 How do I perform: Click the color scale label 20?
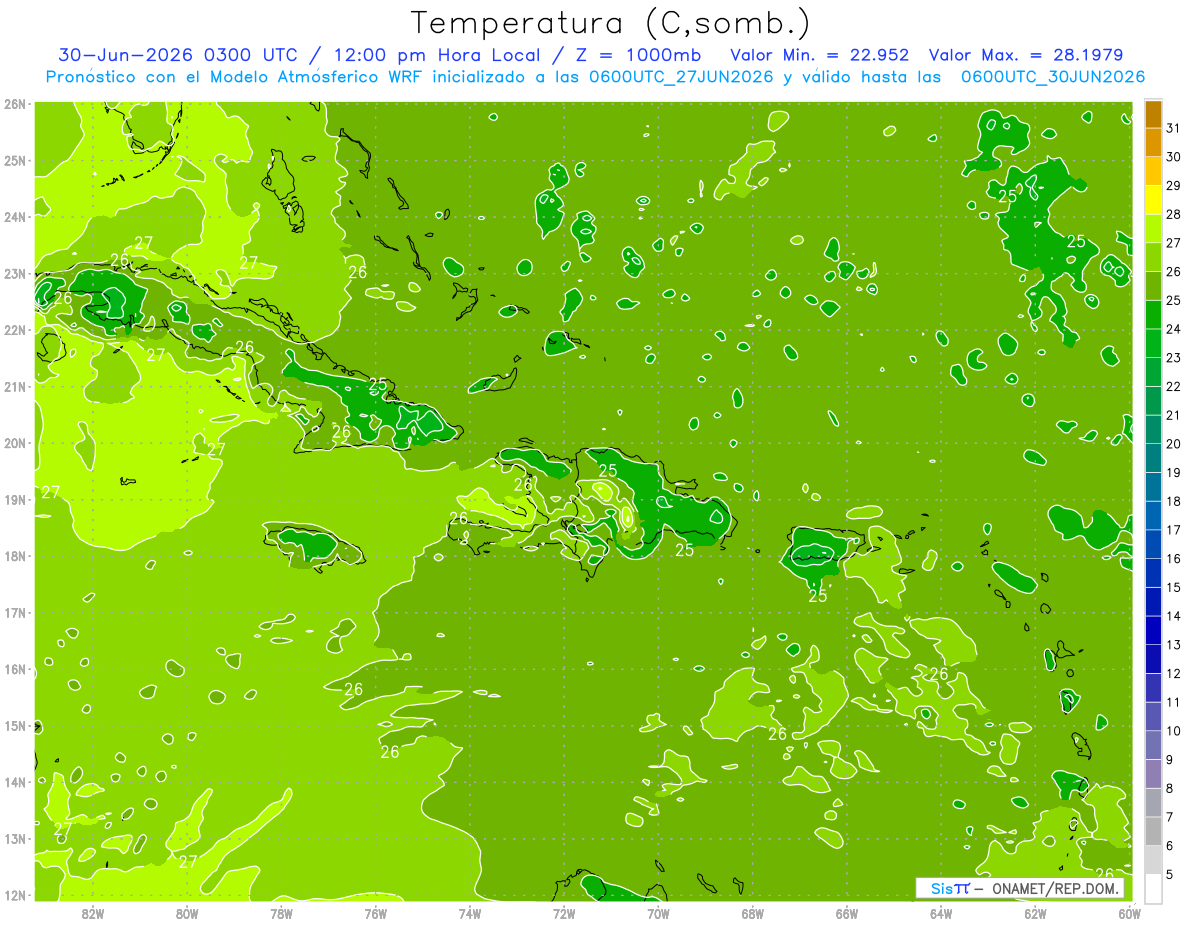tap(1173, 443)
